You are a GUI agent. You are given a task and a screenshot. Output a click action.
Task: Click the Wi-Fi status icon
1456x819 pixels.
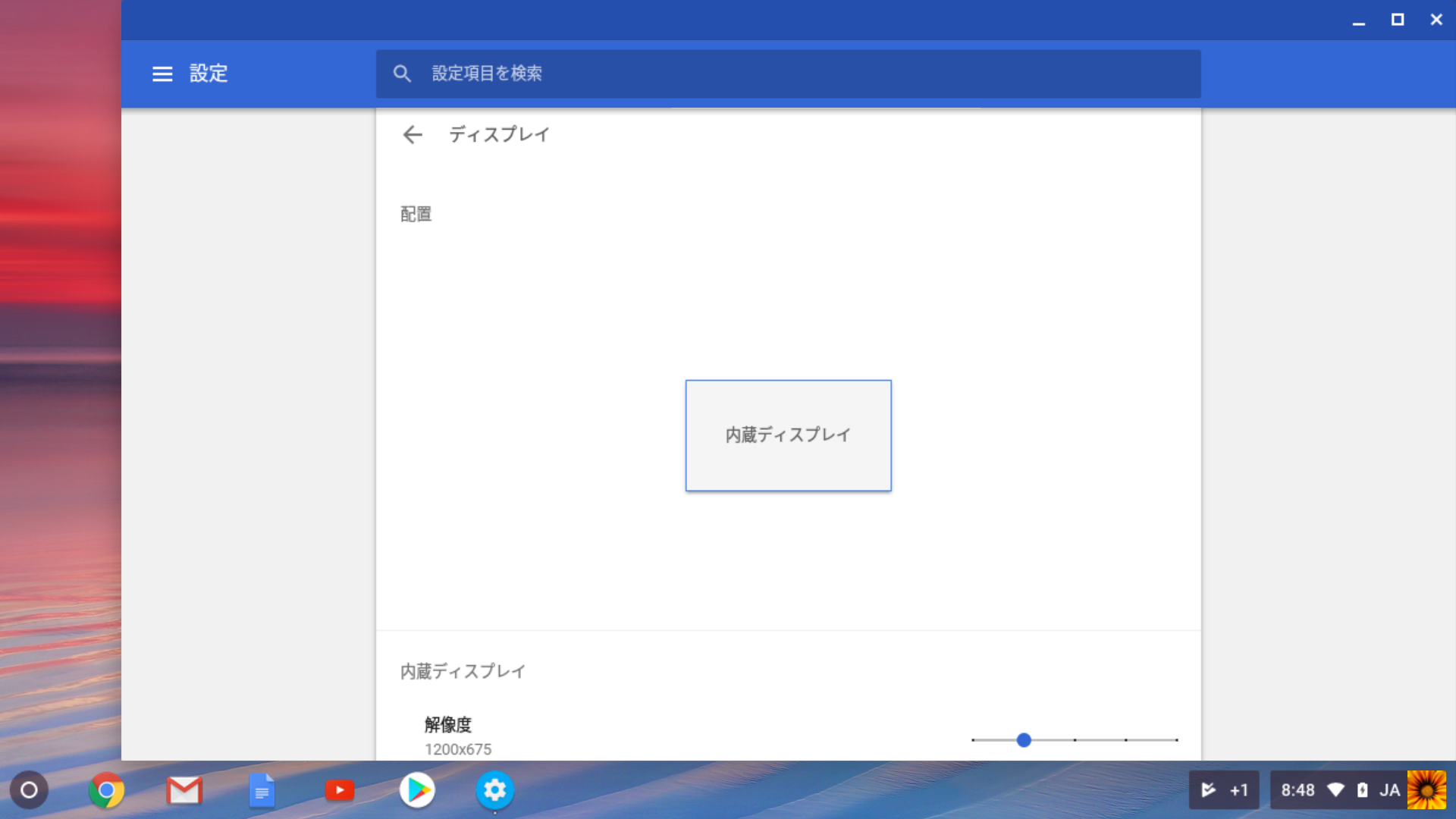tap(1335, 789)
